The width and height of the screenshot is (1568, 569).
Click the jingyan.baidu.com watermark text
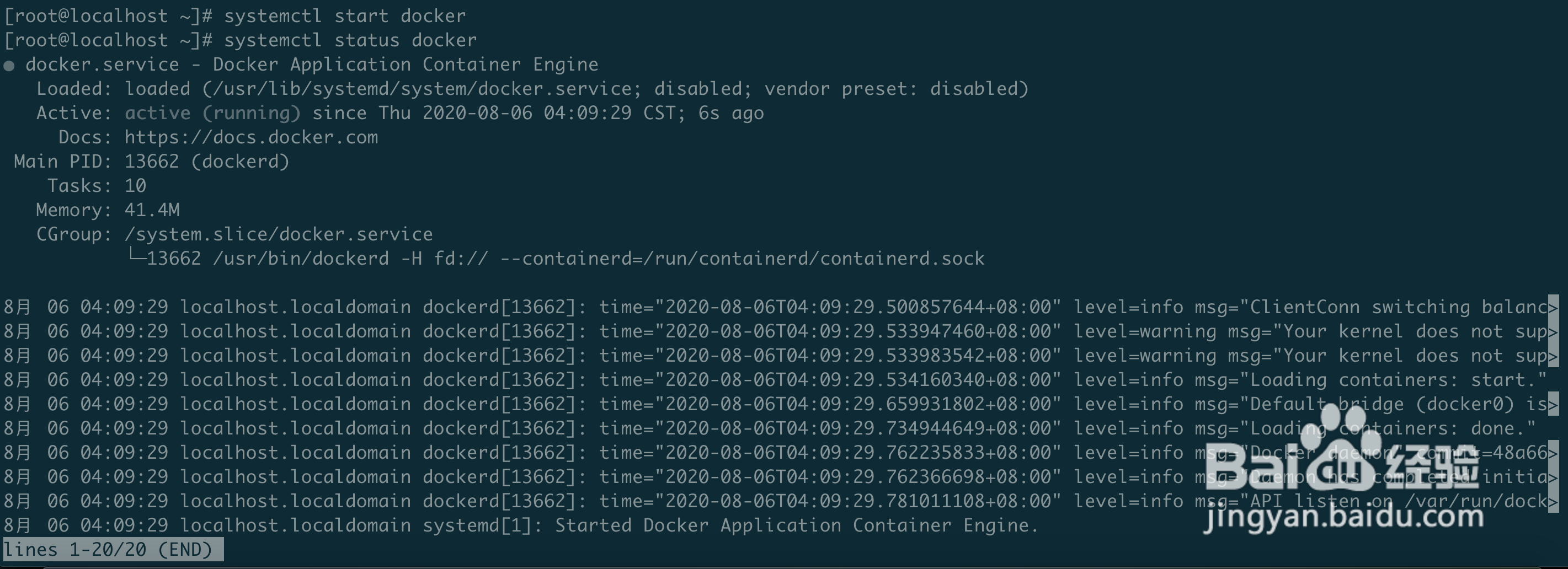tap(1343, 517)
